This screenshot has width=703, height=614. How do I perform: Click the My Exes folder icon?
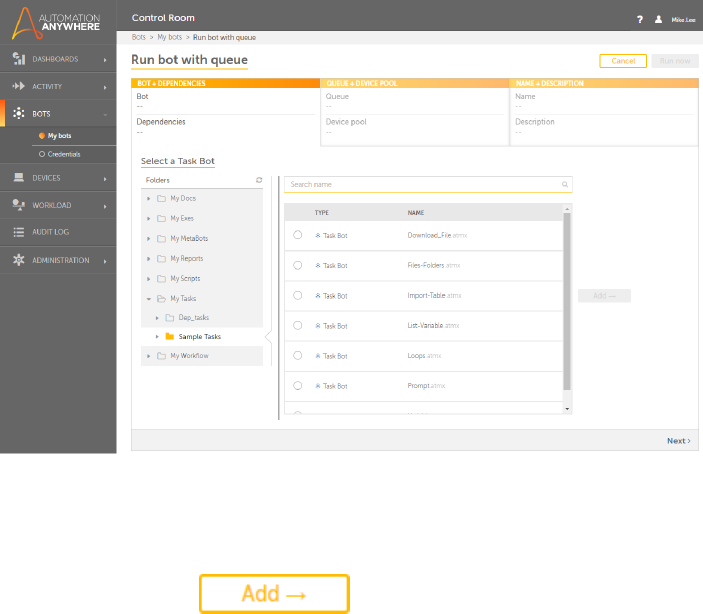click(x=161, y=218)
